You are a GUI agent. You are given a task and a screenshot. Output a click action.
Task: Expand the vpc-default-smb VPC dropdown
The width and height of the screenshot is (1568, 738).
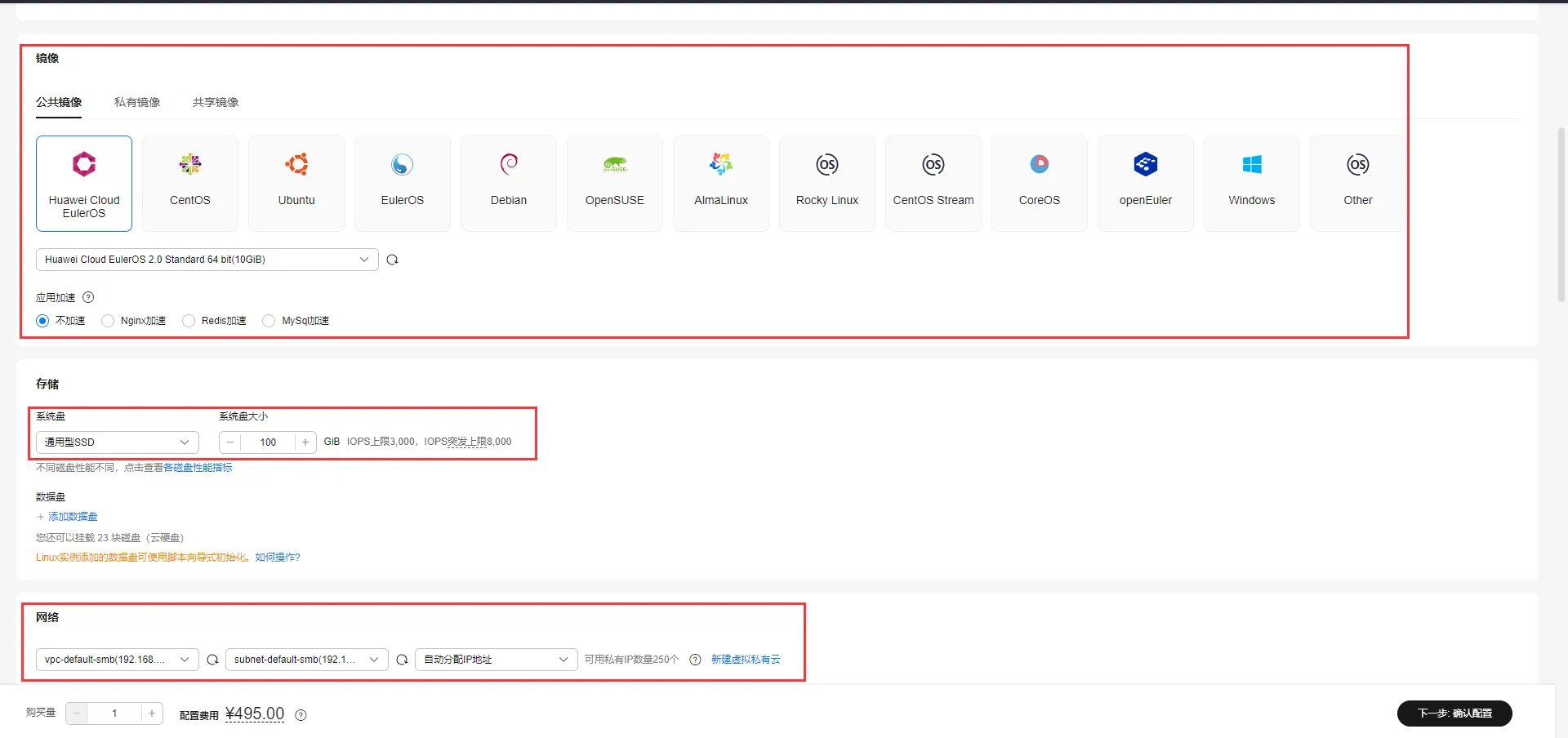click(x=118, y=660)
